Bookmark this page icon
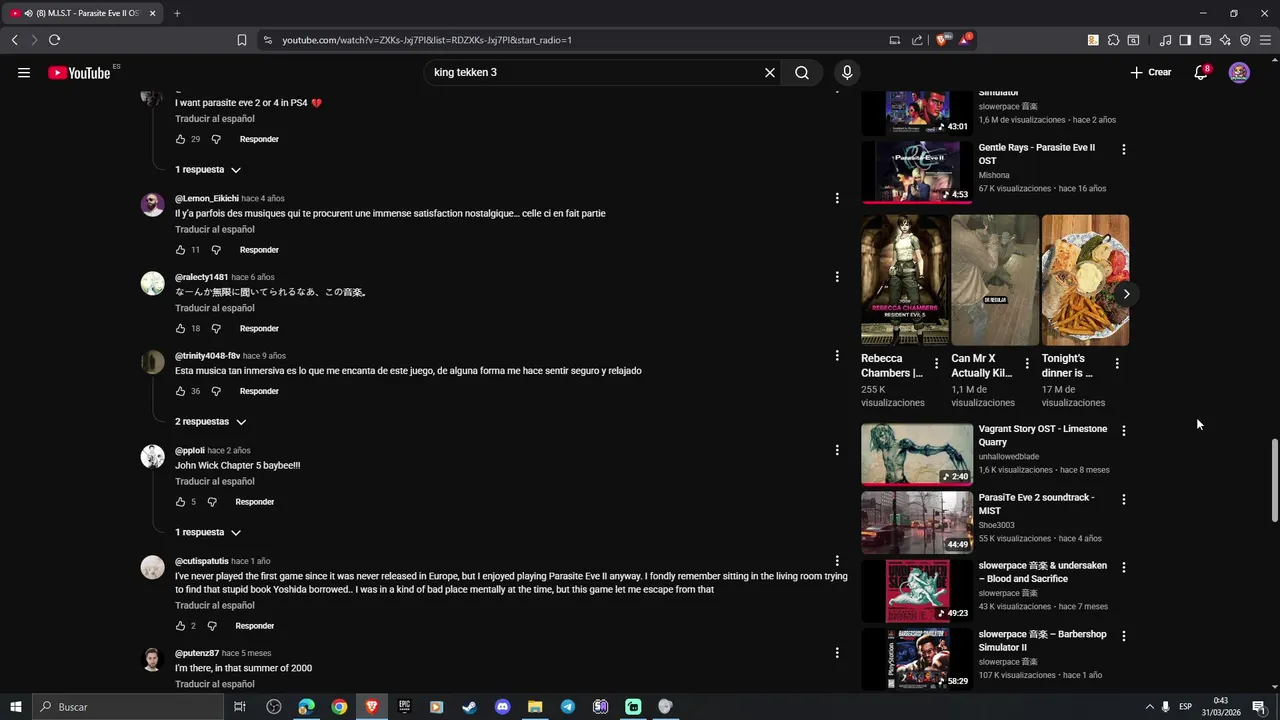This screenshot has height=720, width=1280. pos(242,40)
